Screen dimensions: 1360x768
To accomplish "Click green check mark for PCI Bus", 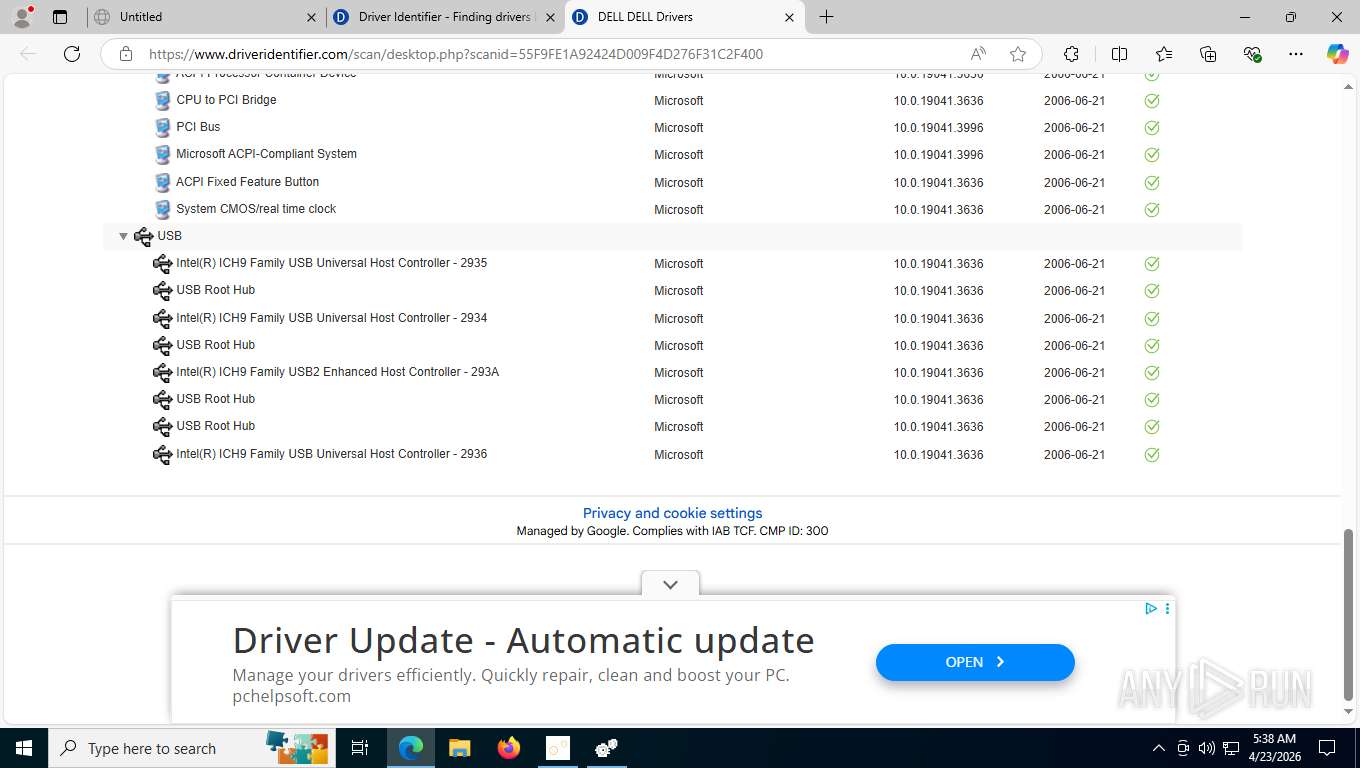I will click(1152, 128).
